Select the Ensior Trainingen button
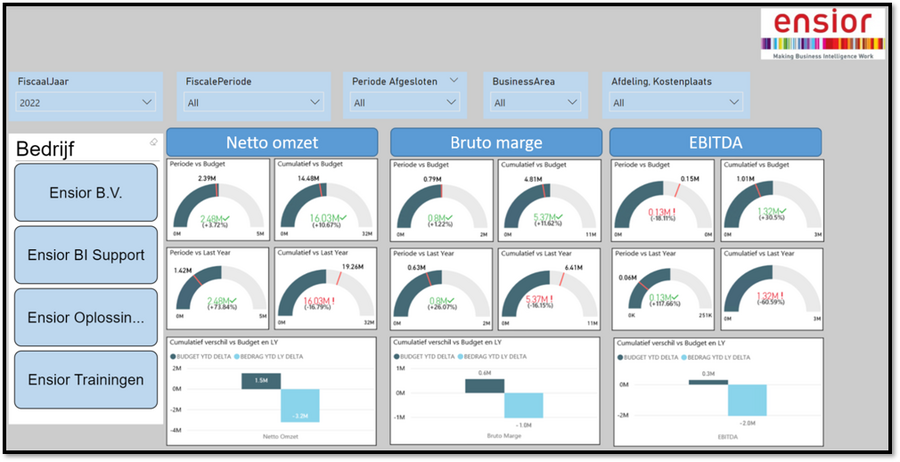 (86, 379)
